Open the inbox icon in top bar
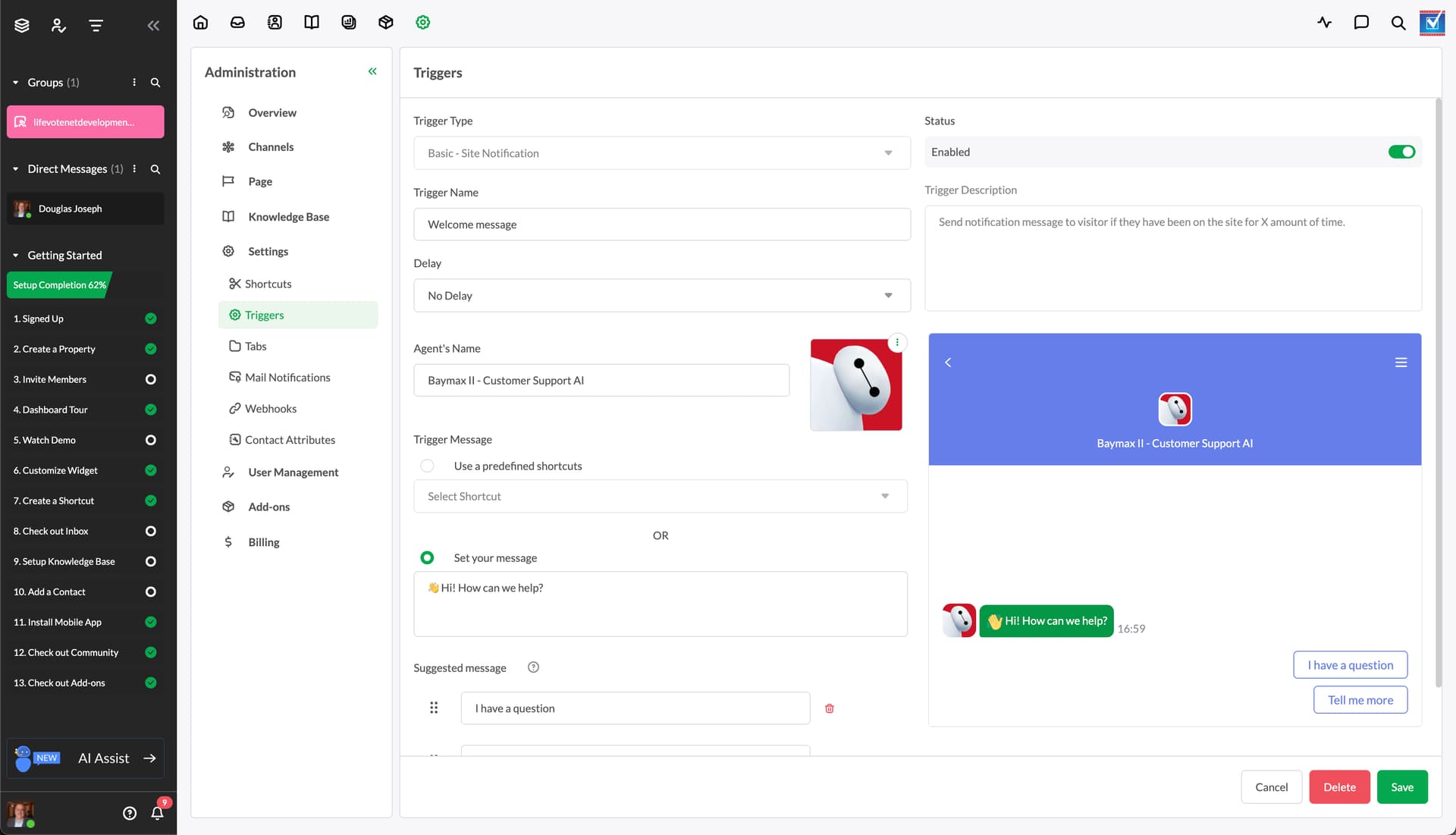This screenshot has width=1456, height=835. (237, 23)
